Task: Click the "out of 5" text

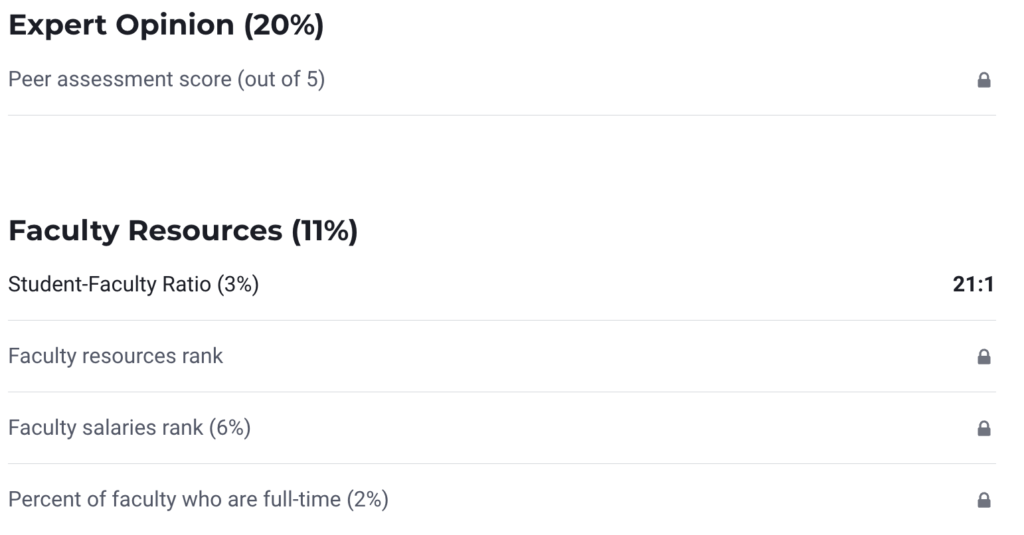Action: click(281, 80)
